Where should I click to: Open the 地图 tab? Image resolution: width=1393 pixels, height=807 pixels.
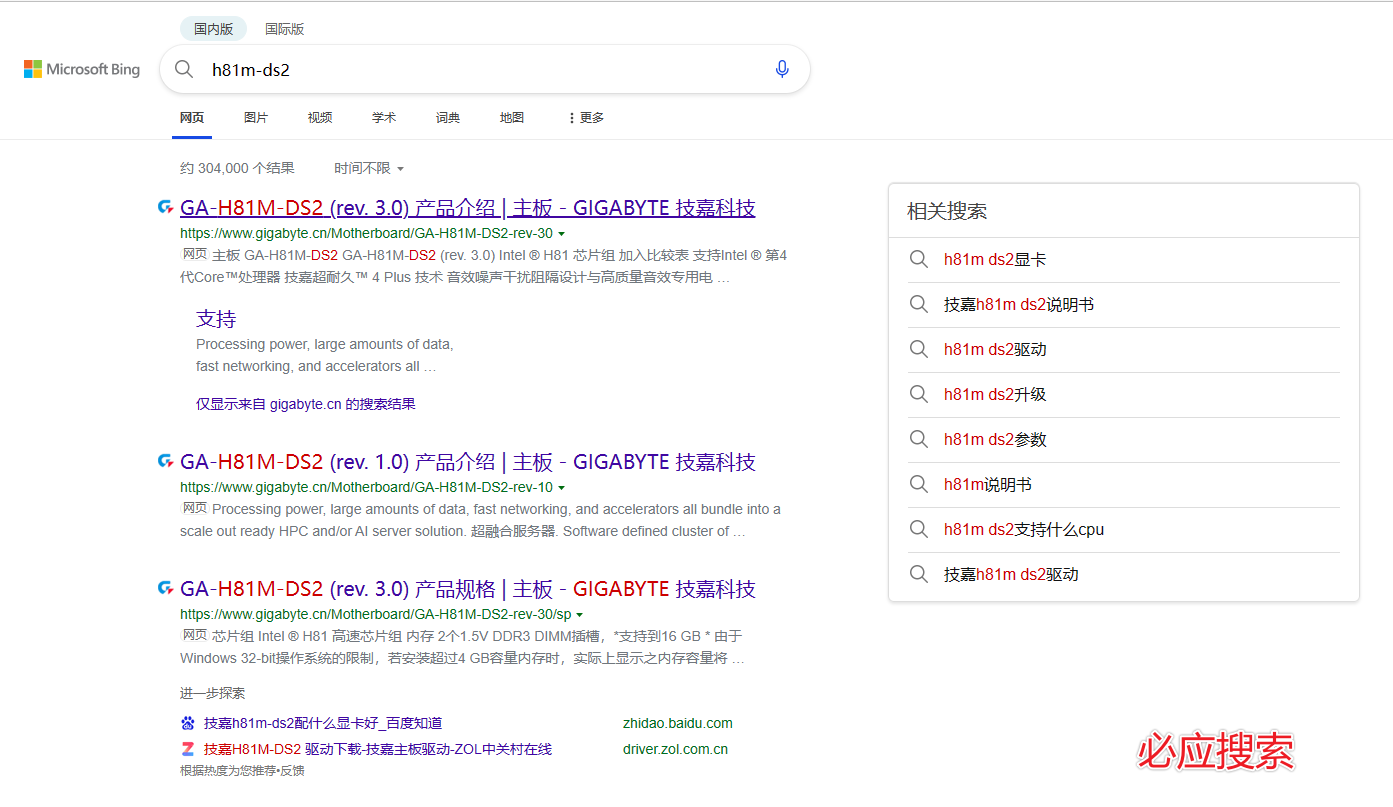pyautogui.click(x=512, y=118)
